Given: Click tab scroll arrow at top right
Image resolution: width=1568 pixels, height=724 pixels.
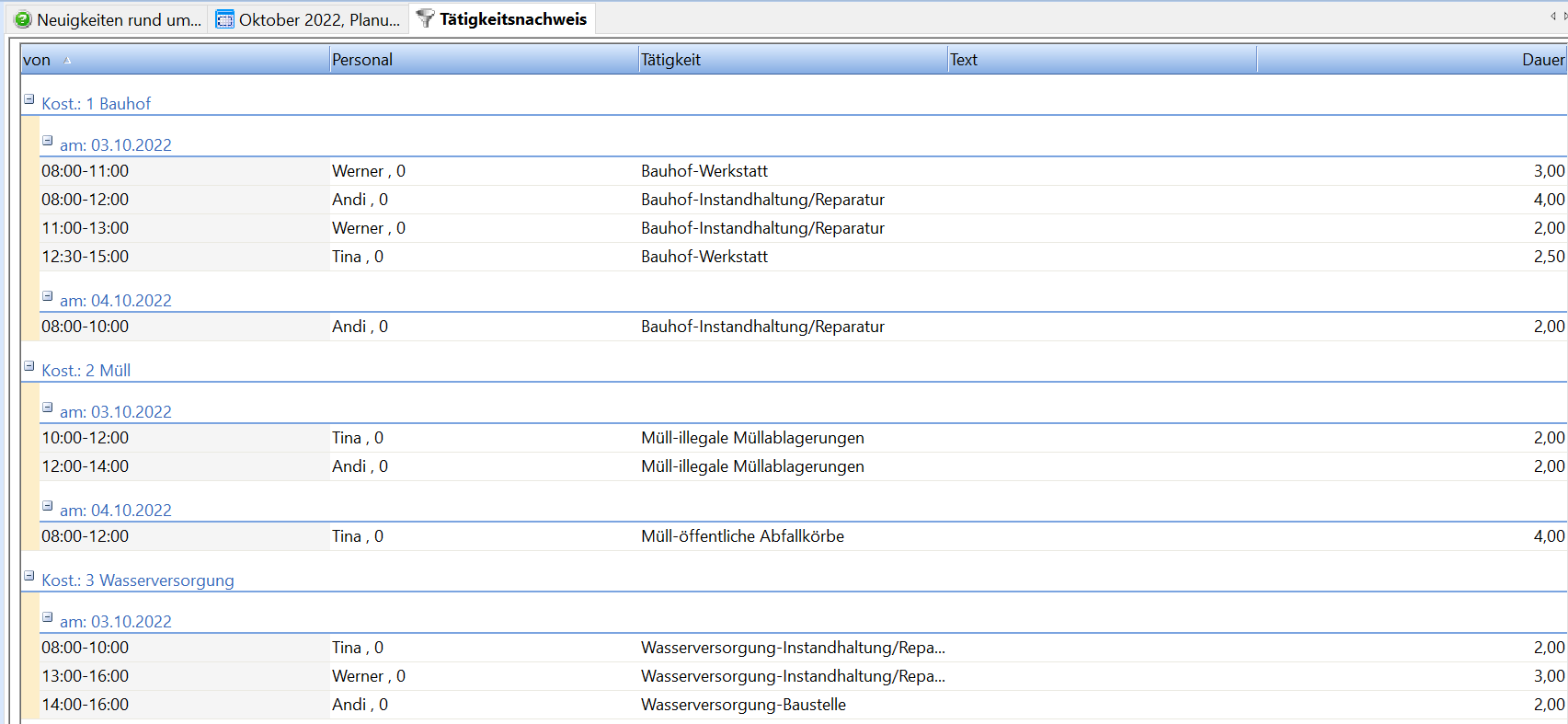Looking at the screenshot, I should tap(1553, 16).
